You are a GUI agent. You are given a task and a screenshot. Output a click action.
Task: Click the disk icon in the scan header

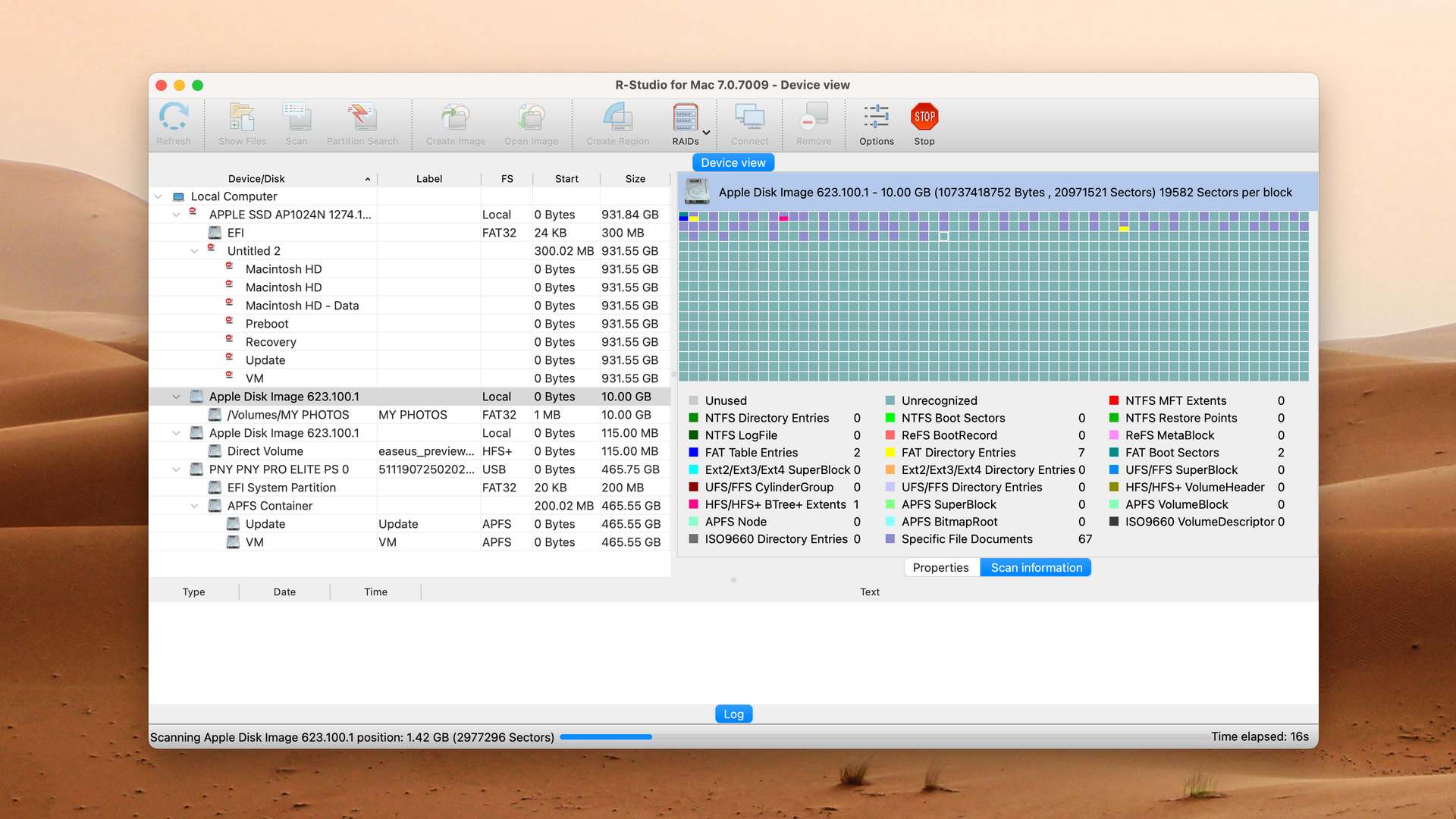(697, 192)
